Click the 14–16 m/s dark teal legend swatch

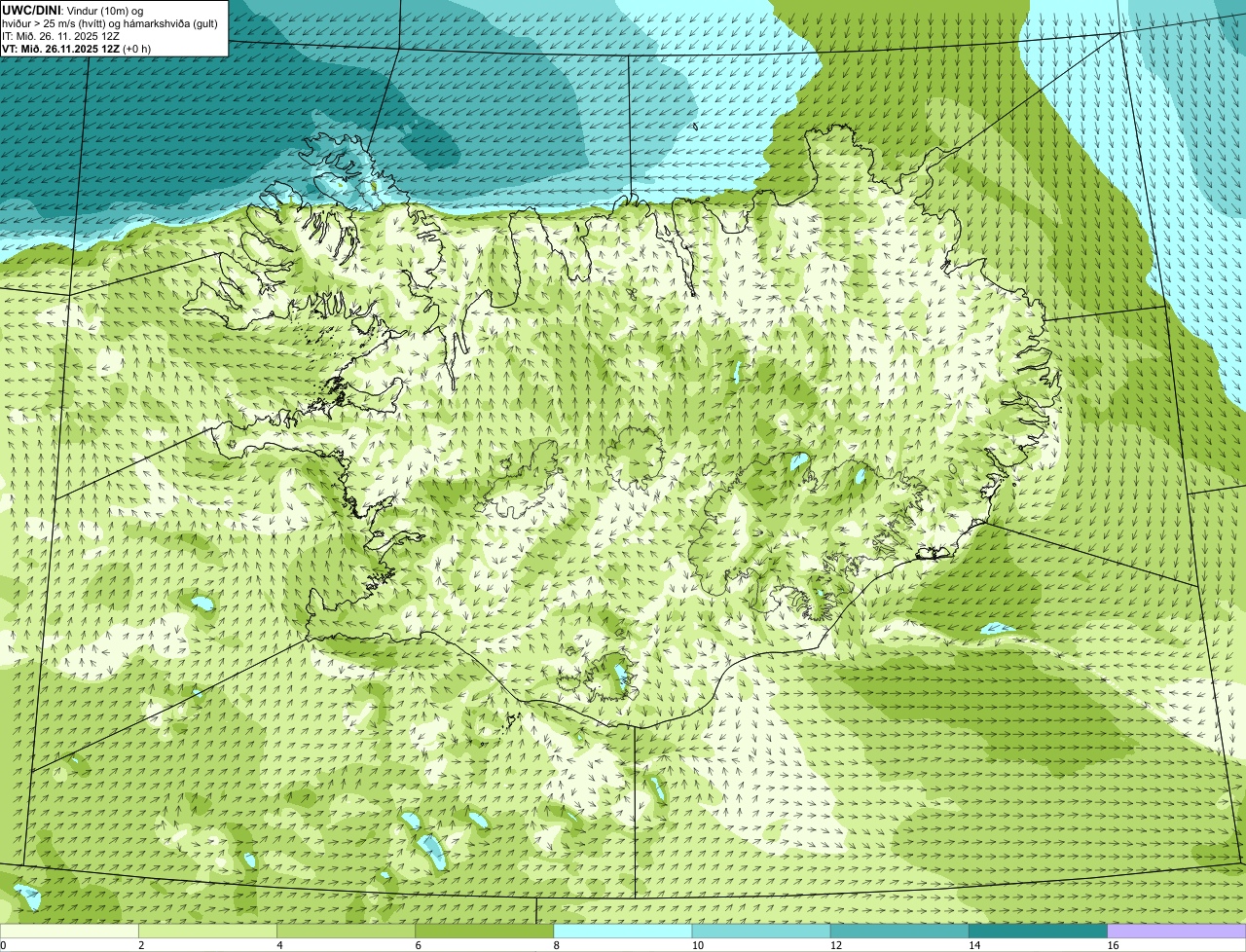(1039, 931)
